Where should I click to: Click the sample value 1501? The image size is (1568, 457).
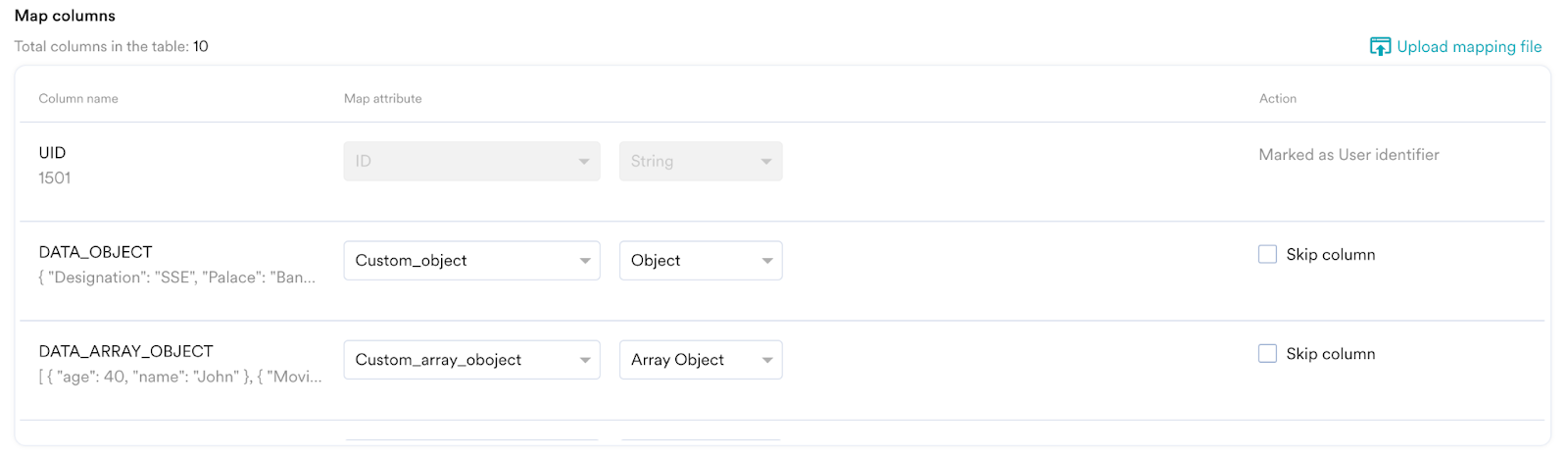(x=55, y=178)
